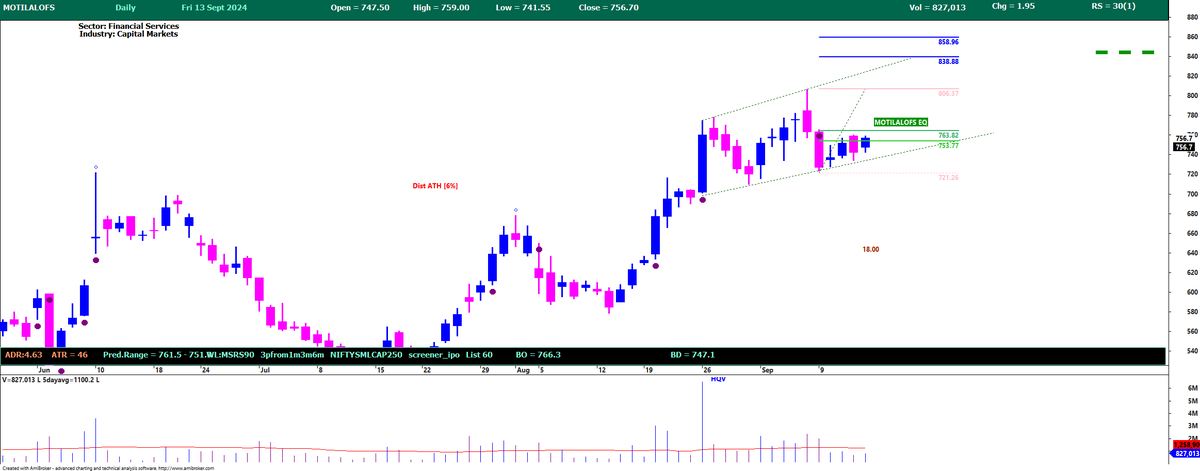Click the MOTILALOFS ticker symbol in header
Screen dimensions: 1200x471
tap(28, 8)
